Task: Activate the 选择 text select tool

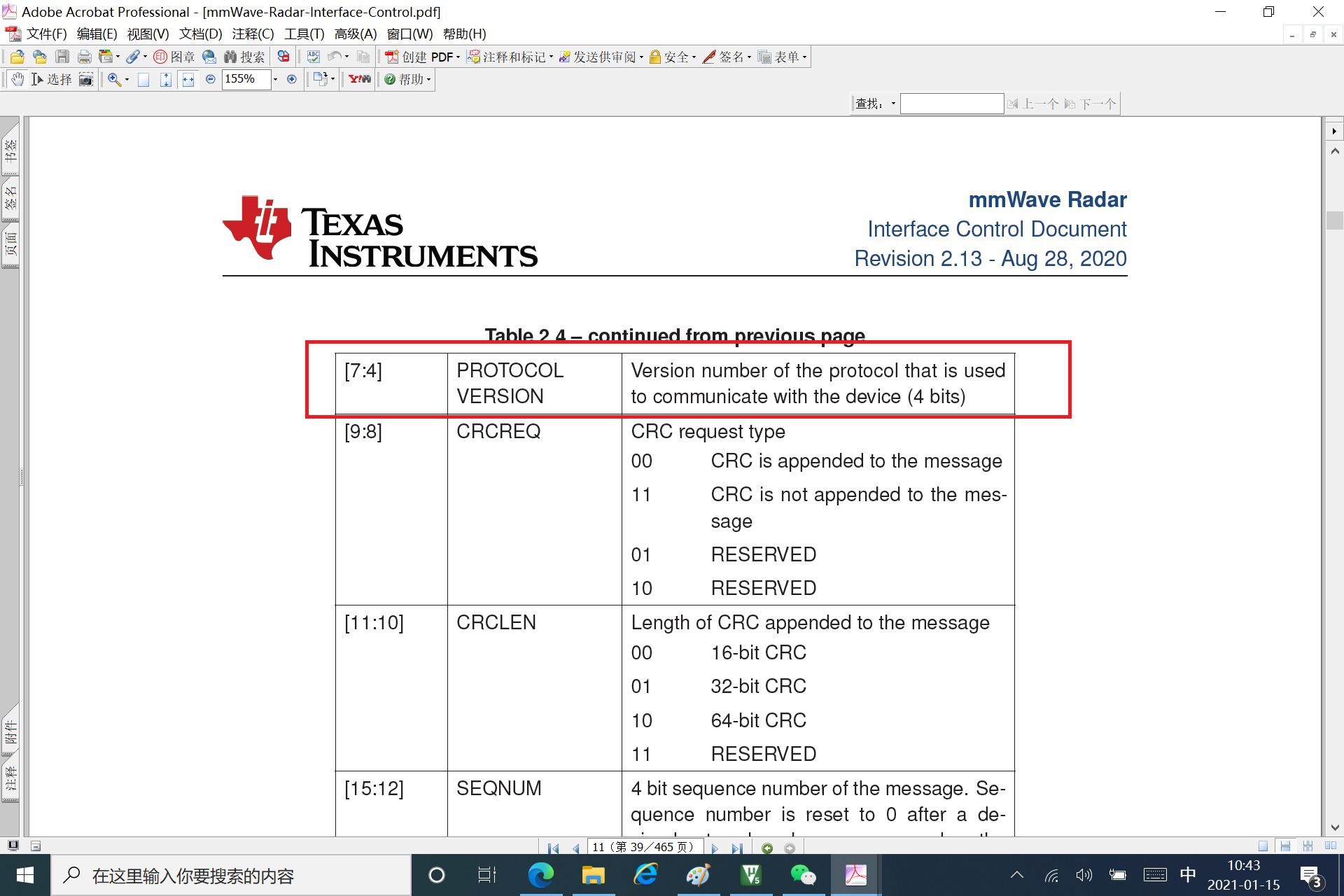Action: point(51,79)
